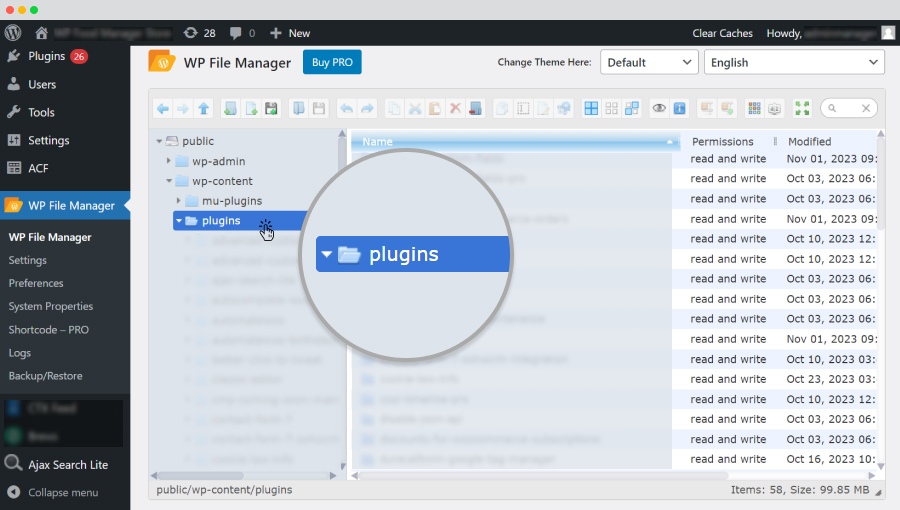Image resolution: width=900 pixels, height=510 pixels.
Task: Click the Paste clipboard icon
Action: (x=435, y=108)
